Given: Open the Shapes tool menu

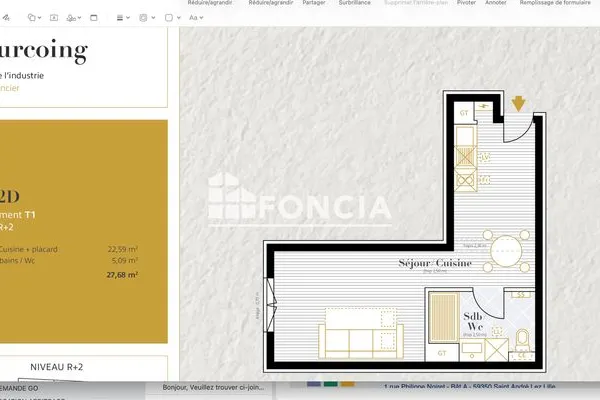Looking at the screenshot, I should click(34, 18).
